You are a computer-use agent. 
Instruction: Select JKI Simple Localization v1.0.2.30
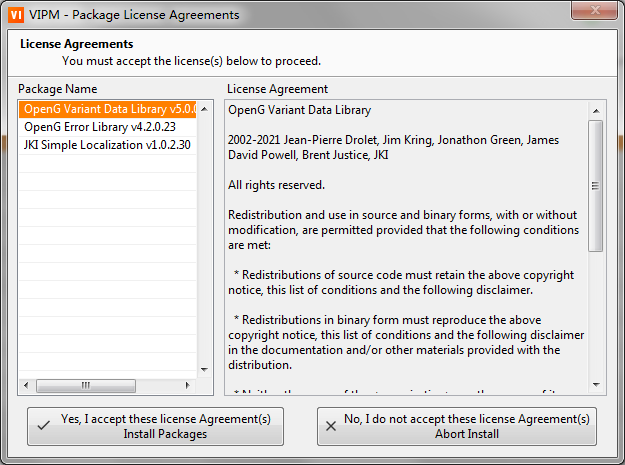(107, 144)
